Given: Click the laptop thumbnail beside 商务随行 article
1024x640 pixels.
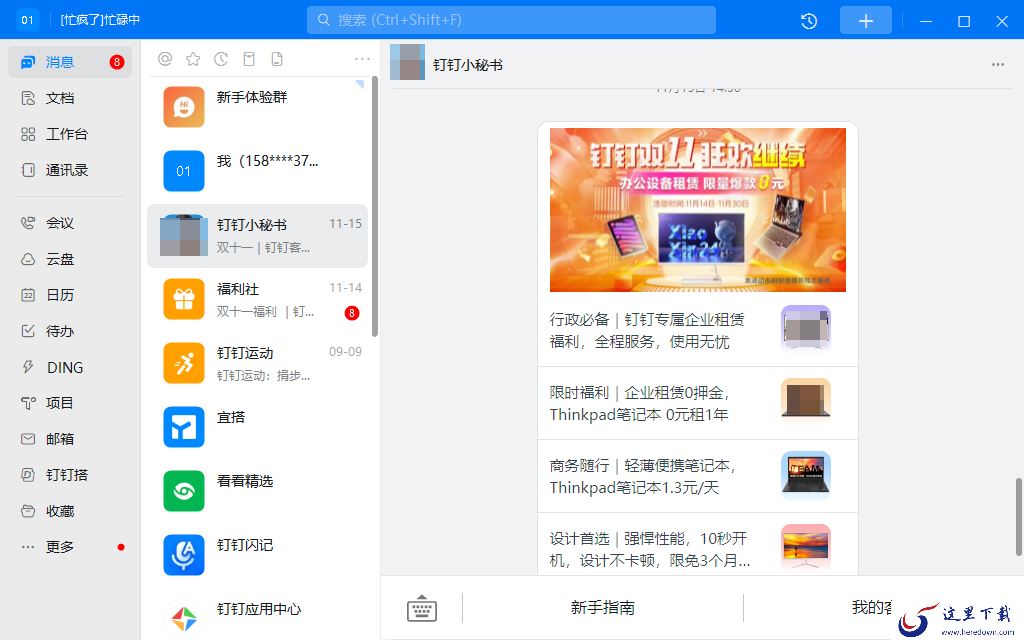Looking at the screenshot, I should tap(806, 475).
